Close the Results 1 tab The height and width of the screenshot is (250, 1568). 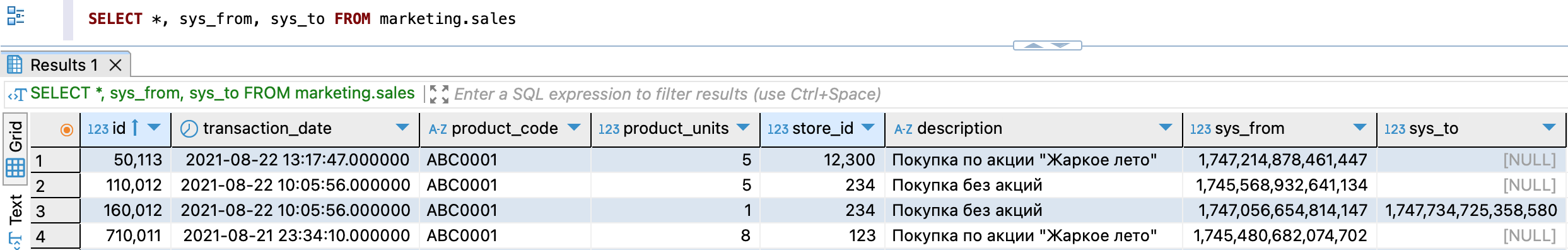[115, 65]
